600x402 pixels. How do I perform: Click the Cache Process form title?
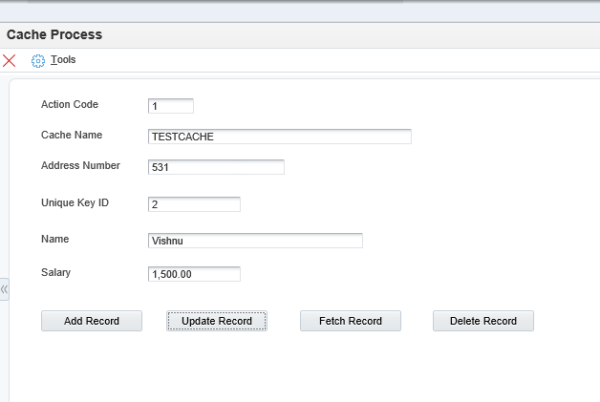coord(54,35)
